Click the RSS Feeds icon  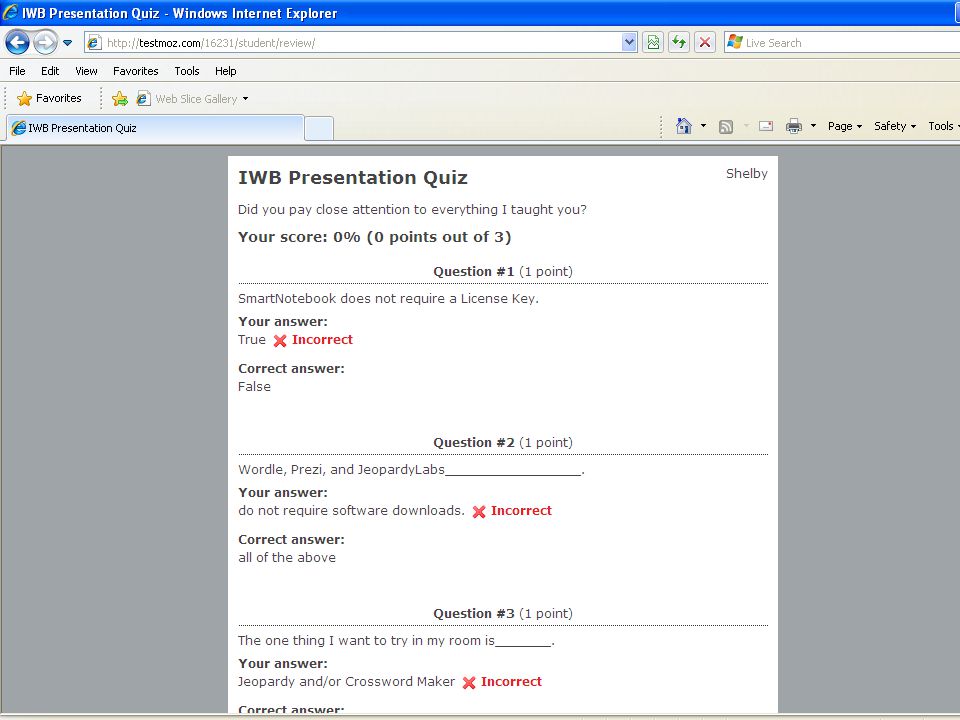pos(726,127)
